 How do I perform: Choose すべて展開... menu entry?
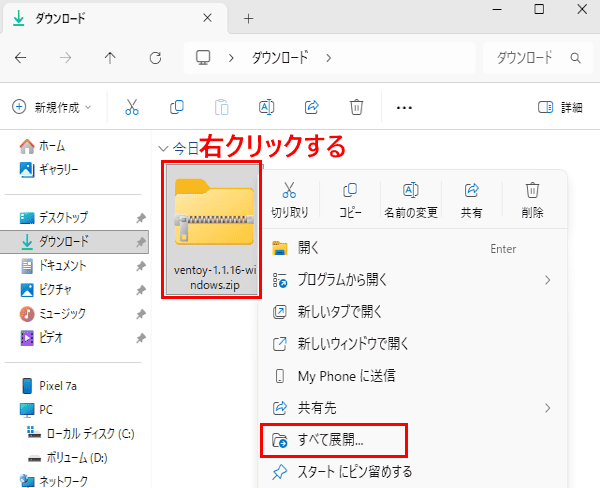pyautogui.click(x=412, y=440)
